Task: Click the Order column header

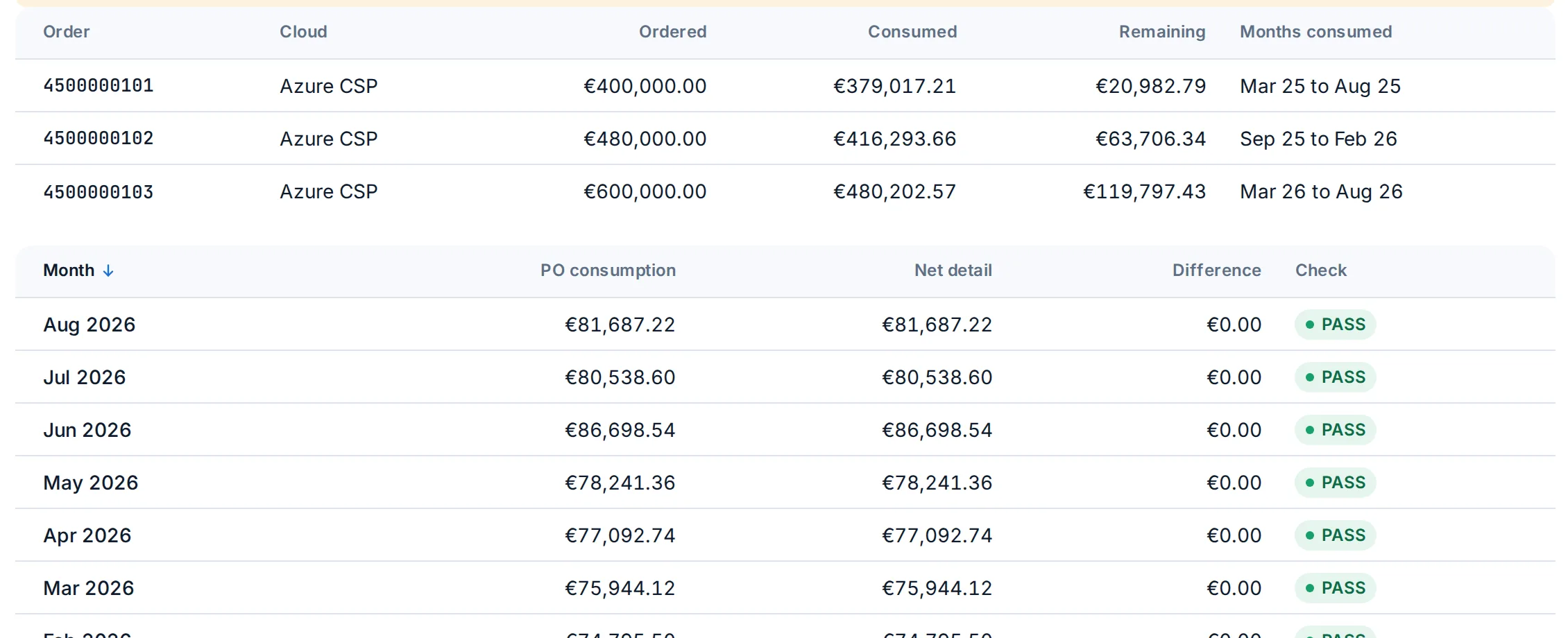Action: (67, 32)
